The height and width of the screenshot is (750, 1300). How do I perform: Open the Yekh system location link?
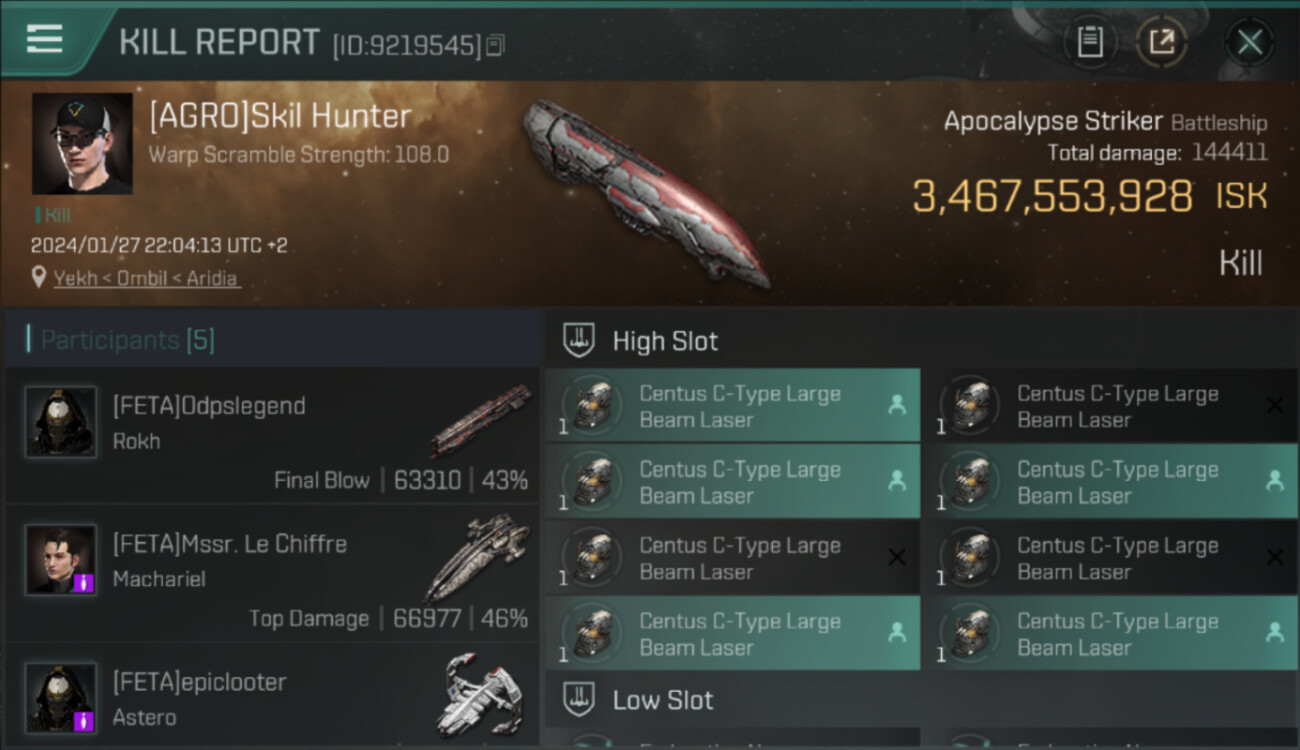pos(147,278)
